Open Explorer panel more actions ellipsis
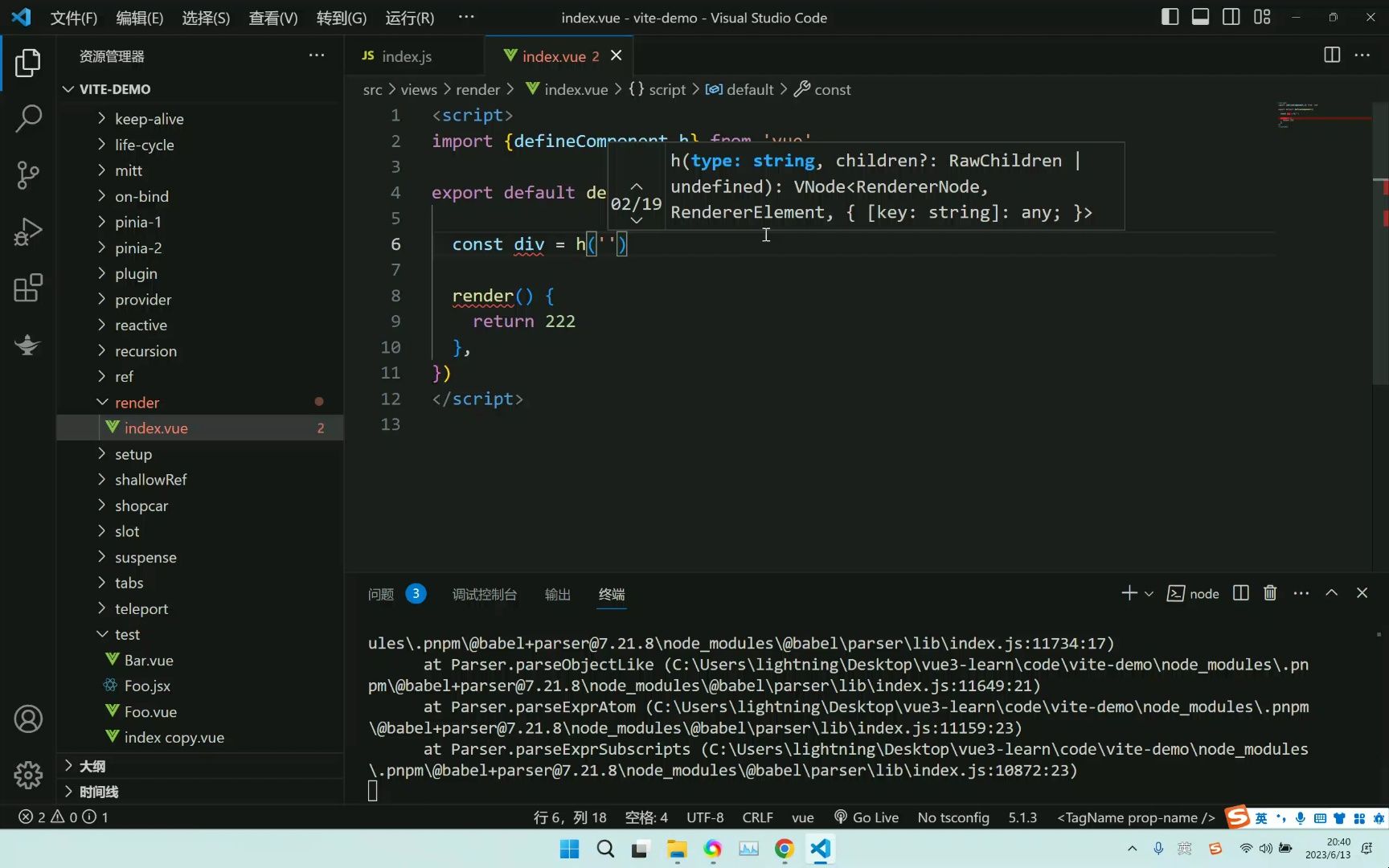The image size is (1389, 868). [317, 55]
